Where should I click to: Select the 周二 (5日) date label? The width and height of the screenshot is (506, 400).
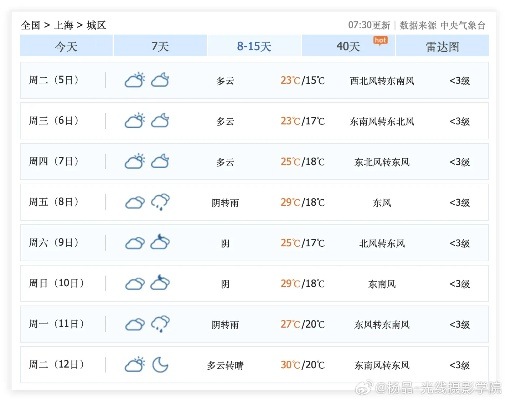(x=54, y=80)
